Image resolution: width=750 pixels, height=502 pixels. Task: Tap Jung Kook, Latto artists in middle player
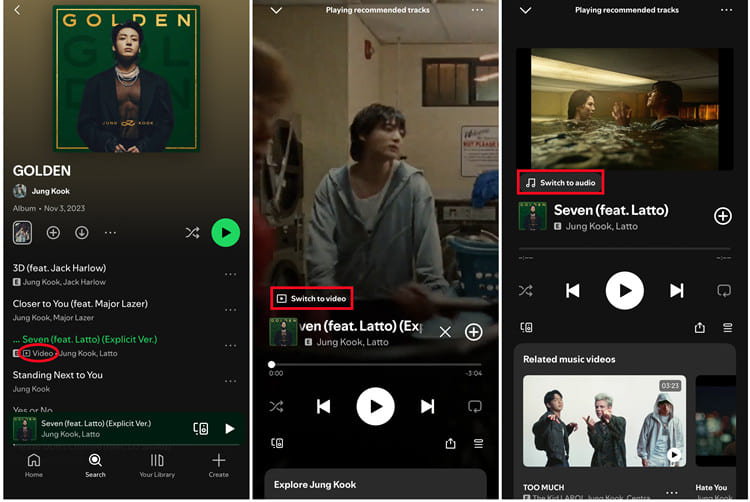[x=353, y=342]
